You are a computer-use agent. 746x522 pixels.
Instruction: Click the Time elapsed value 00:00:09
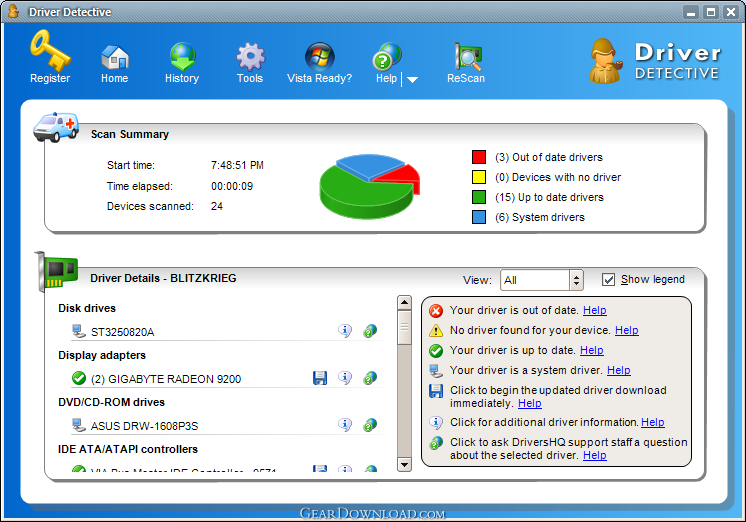[x=232, y=186]
